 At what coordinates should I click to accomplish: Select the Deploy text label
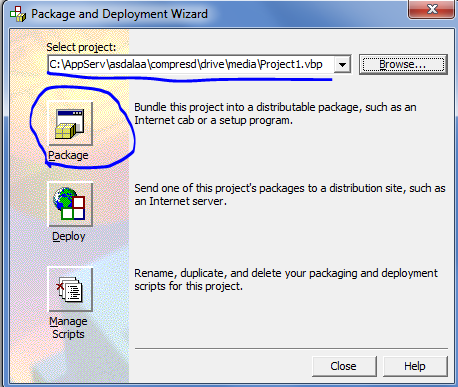tap(69, 236)
